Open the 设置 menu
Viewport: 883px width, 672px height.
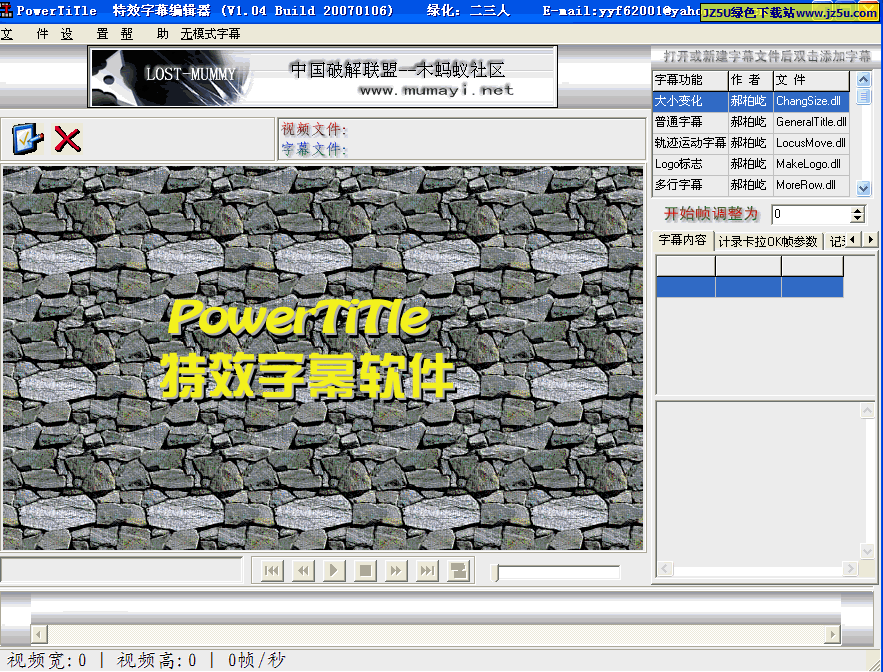coord(84,34)
